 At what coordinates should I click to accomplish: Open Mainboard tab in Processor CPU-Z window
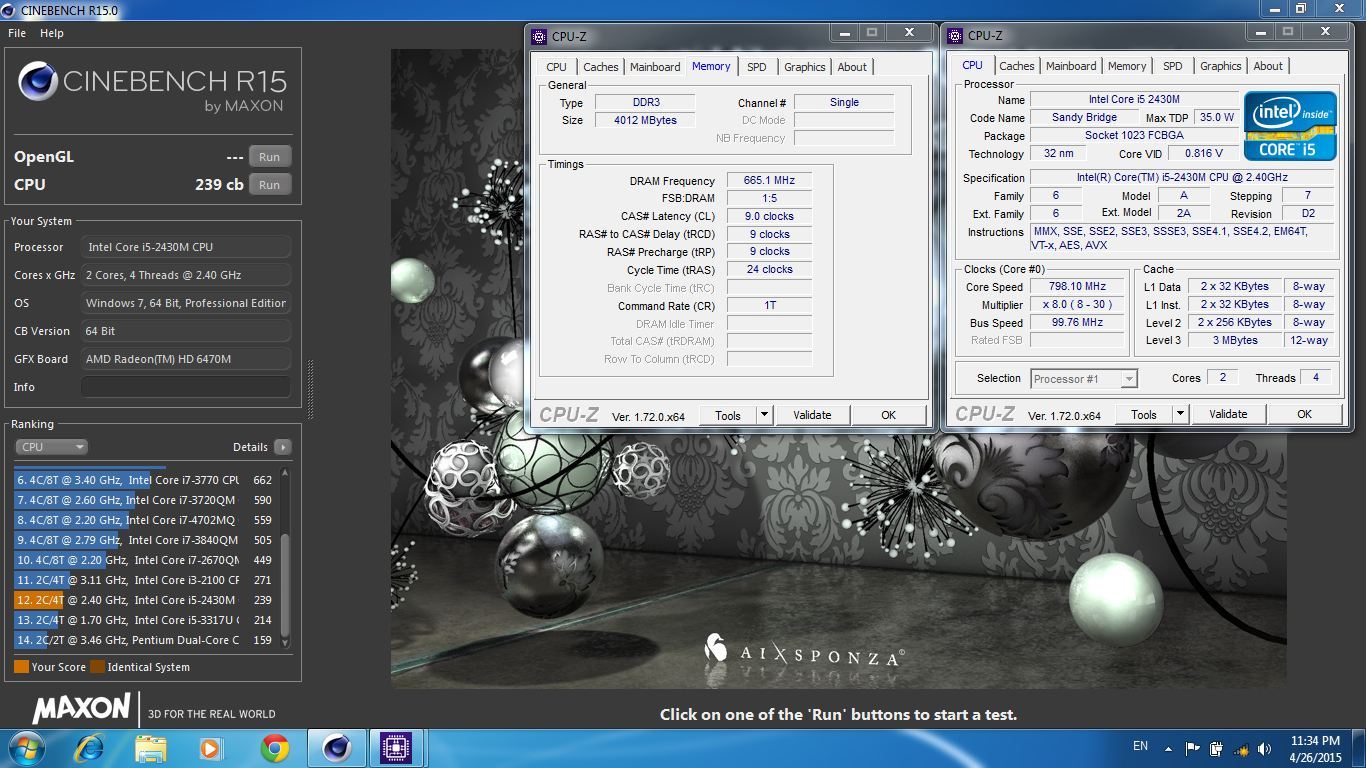(1071, 66)
